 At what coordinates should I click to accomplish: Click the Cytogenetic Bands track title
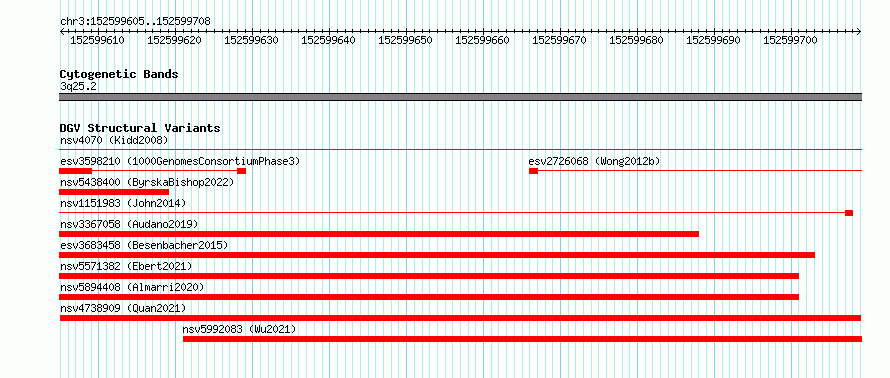(119, 74)
